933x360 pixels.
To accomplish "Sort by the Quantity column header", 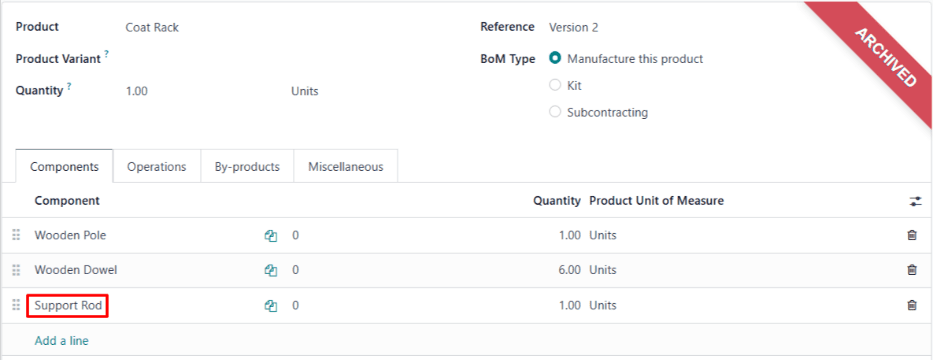I will (556, 201).
